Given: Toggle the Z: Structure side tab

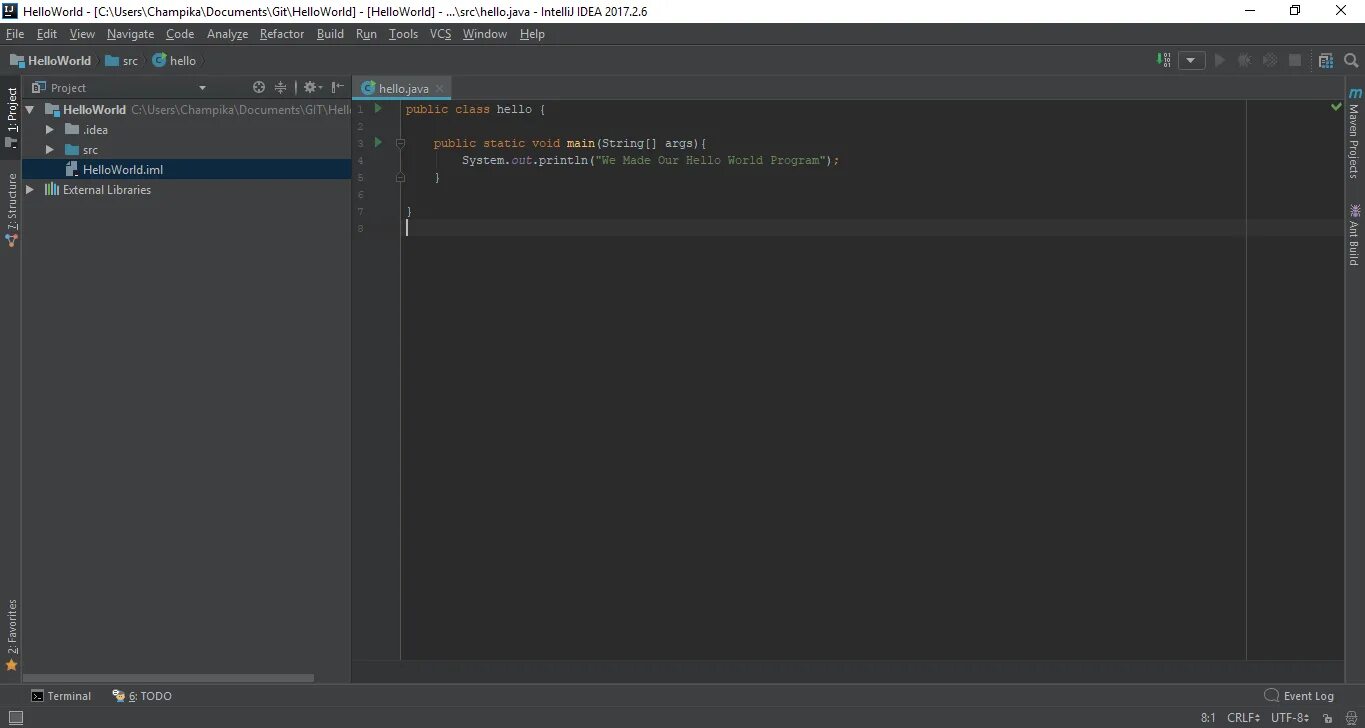Looking at the screenshot, I should tap(11, 209).
